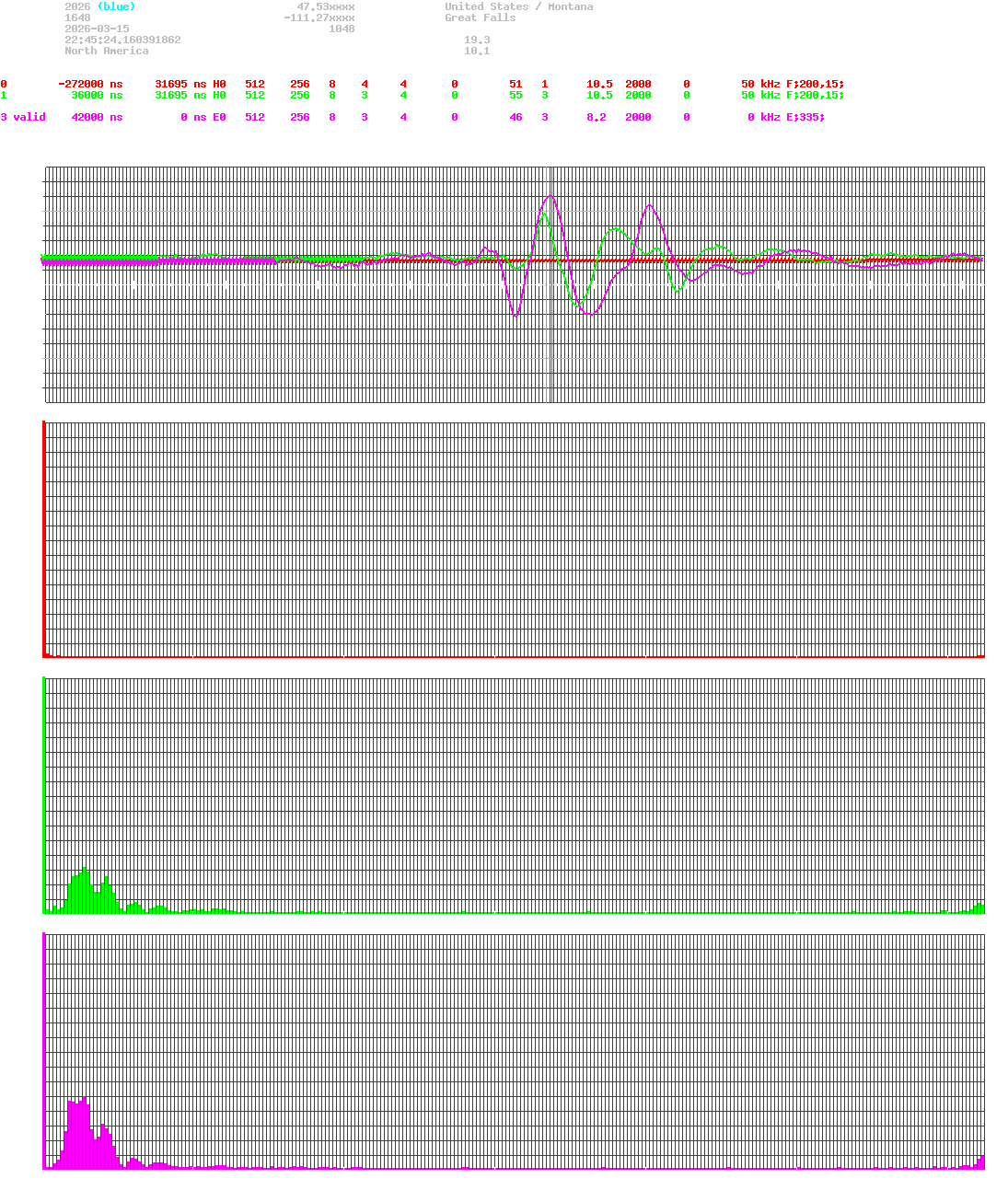The height and width of the screenshot is (1190, 1008).
Task: Click the Sieve-Corr. column header
Action: click(87, 73)
